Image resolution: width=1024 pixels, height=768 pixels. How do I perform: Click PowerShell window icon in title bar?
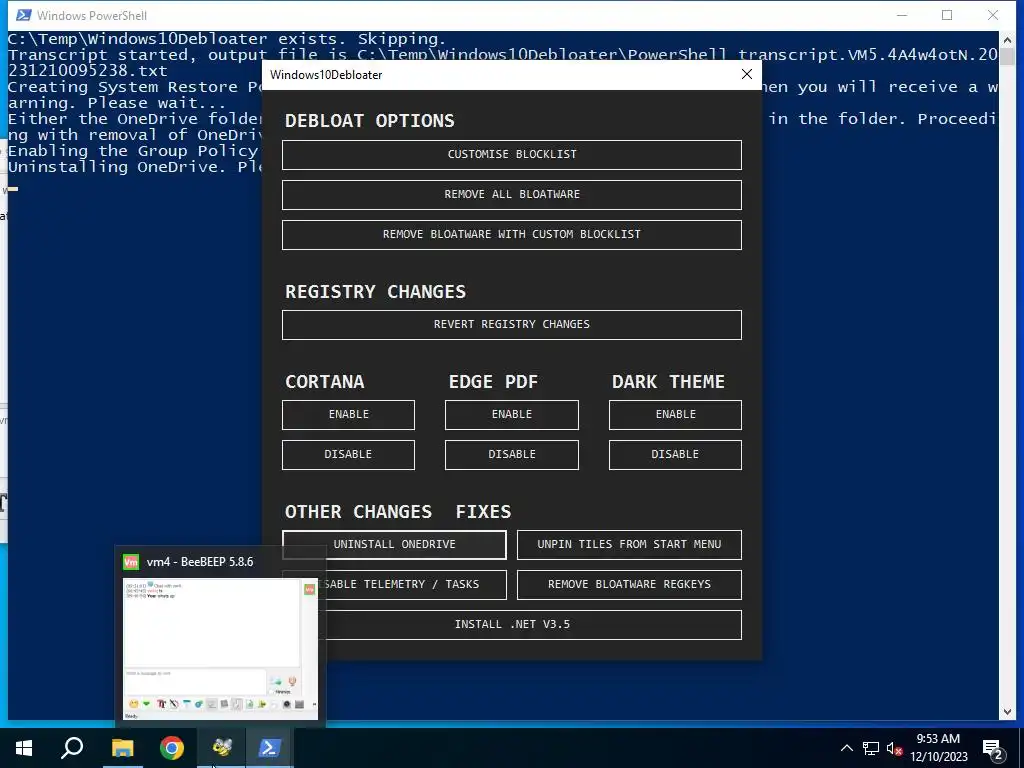click(x=24, y=15)
